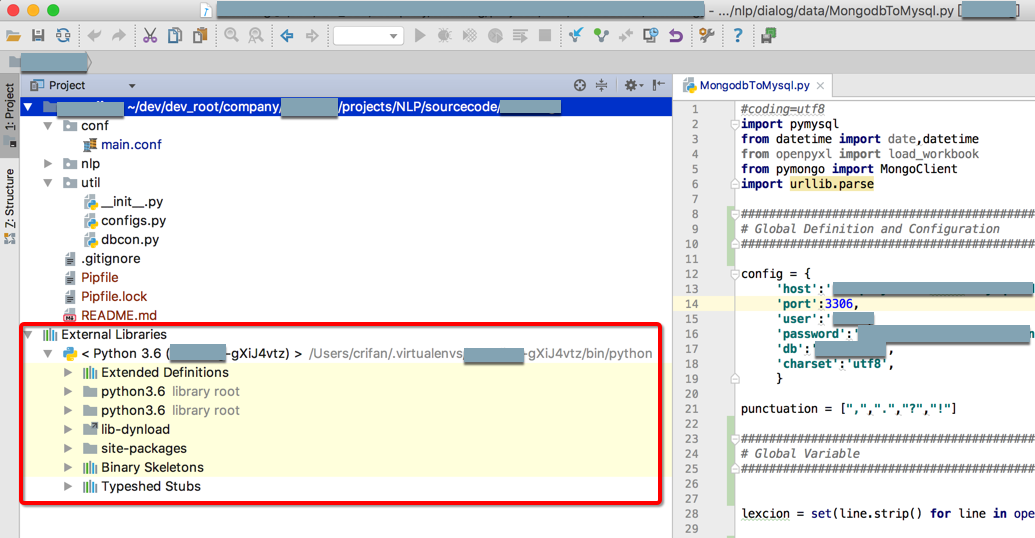Select main.conf in the project tree
The image size is (1035, 538).
pos(131,145)
